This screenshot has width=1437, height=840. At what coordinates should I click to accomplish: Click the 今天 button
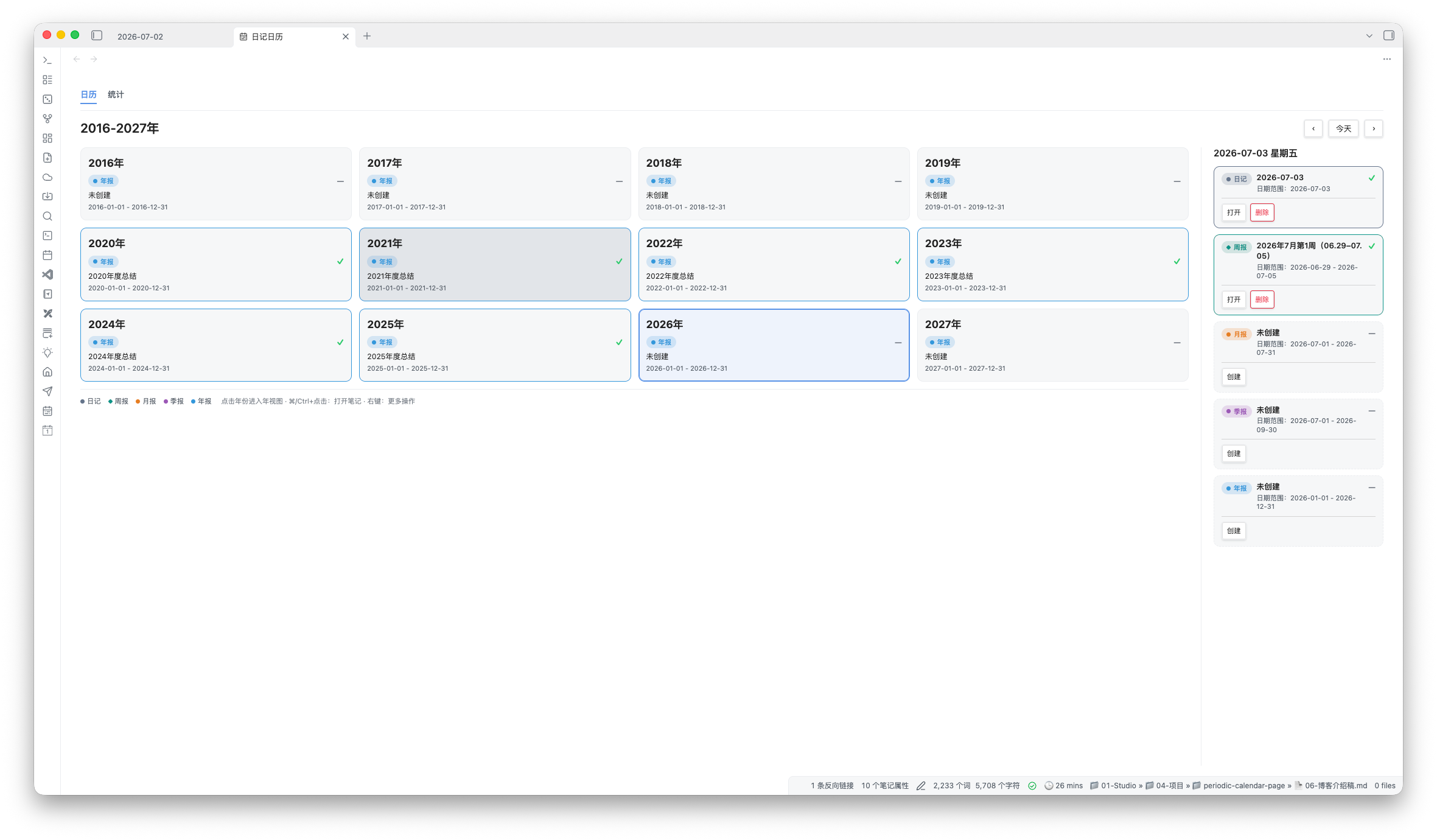coord(1343,128)
